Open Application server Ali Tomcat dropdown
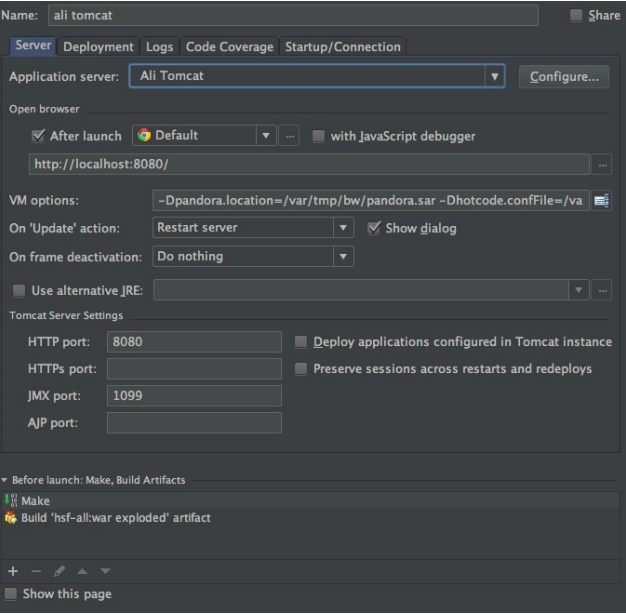Screen dimensions: 626x615 [x=317, y=76]
